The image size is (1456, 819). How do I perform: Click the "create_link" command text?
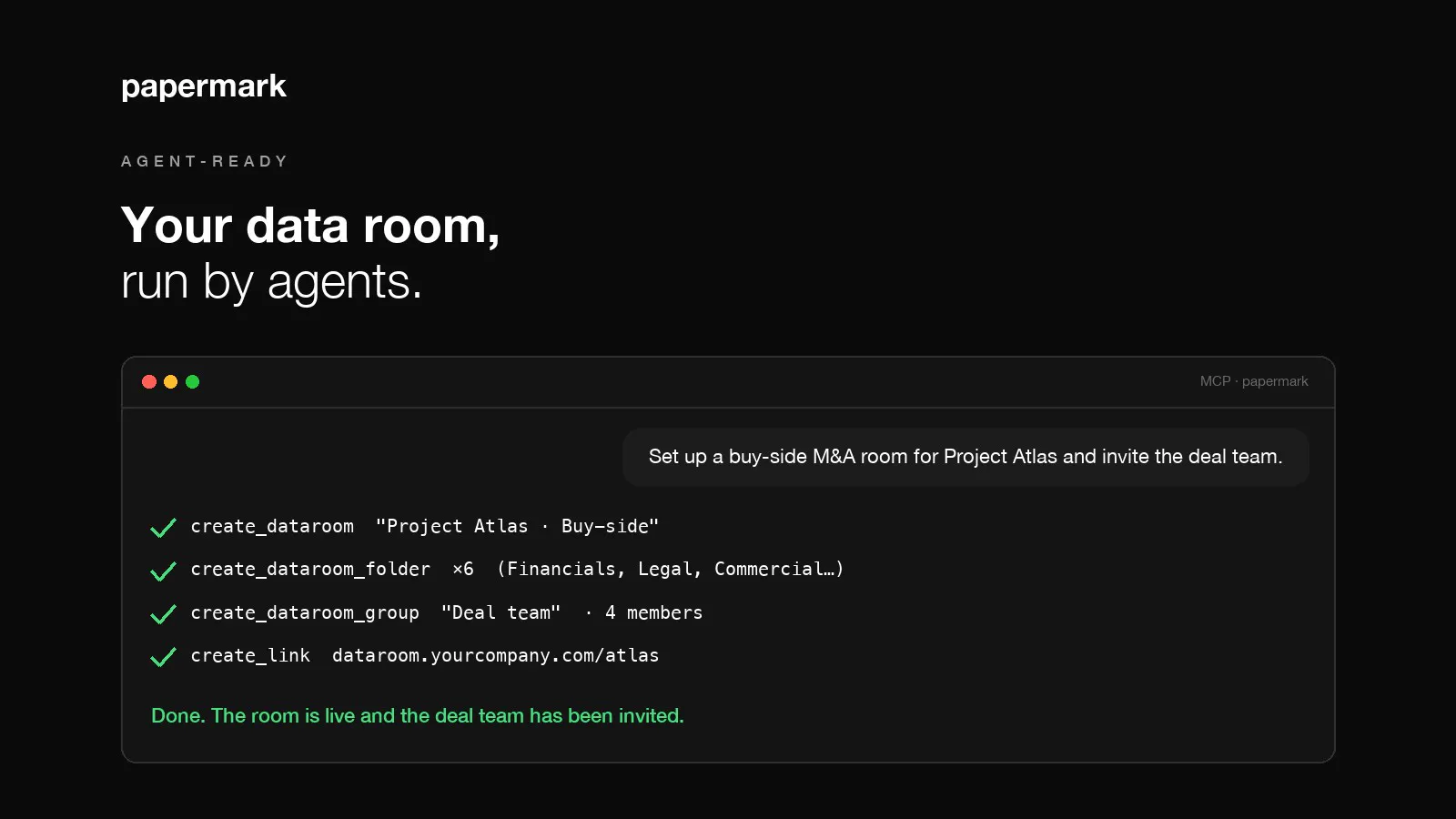pos(250,655)
